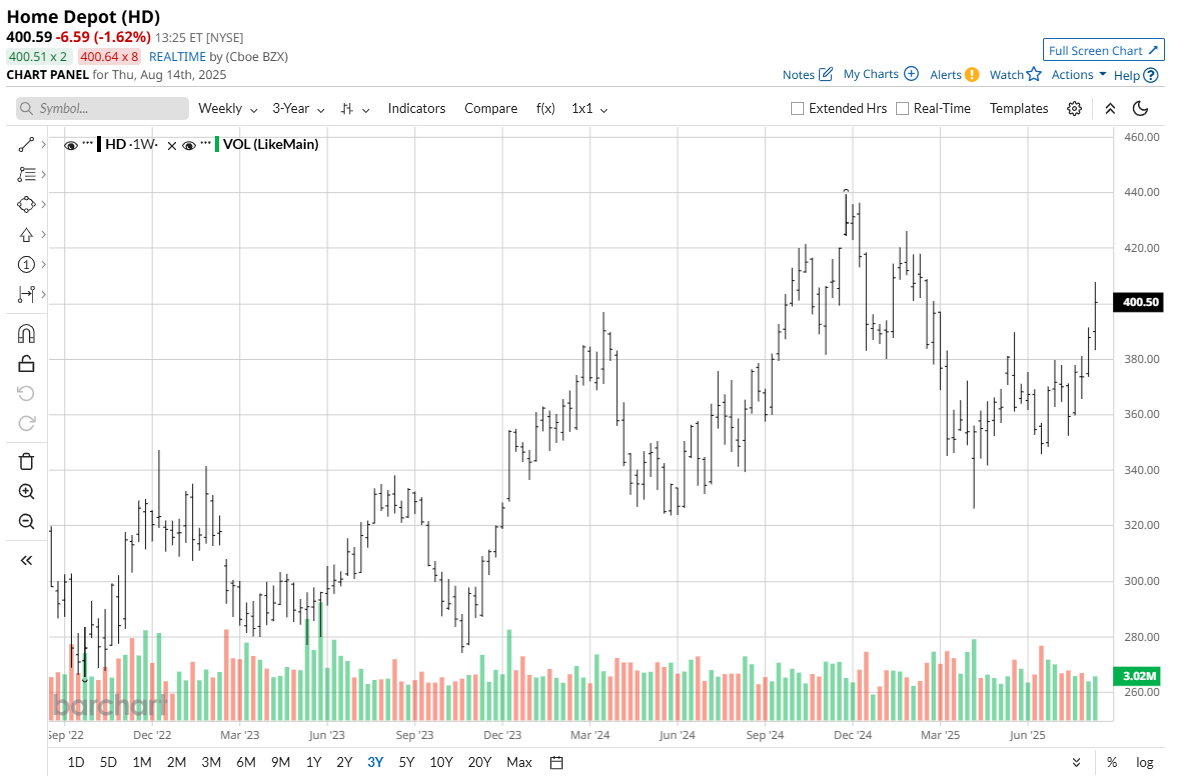Zoom out of the chart
The height and width of the screenshot is (782, 1187).
click(x=26, y=522)
